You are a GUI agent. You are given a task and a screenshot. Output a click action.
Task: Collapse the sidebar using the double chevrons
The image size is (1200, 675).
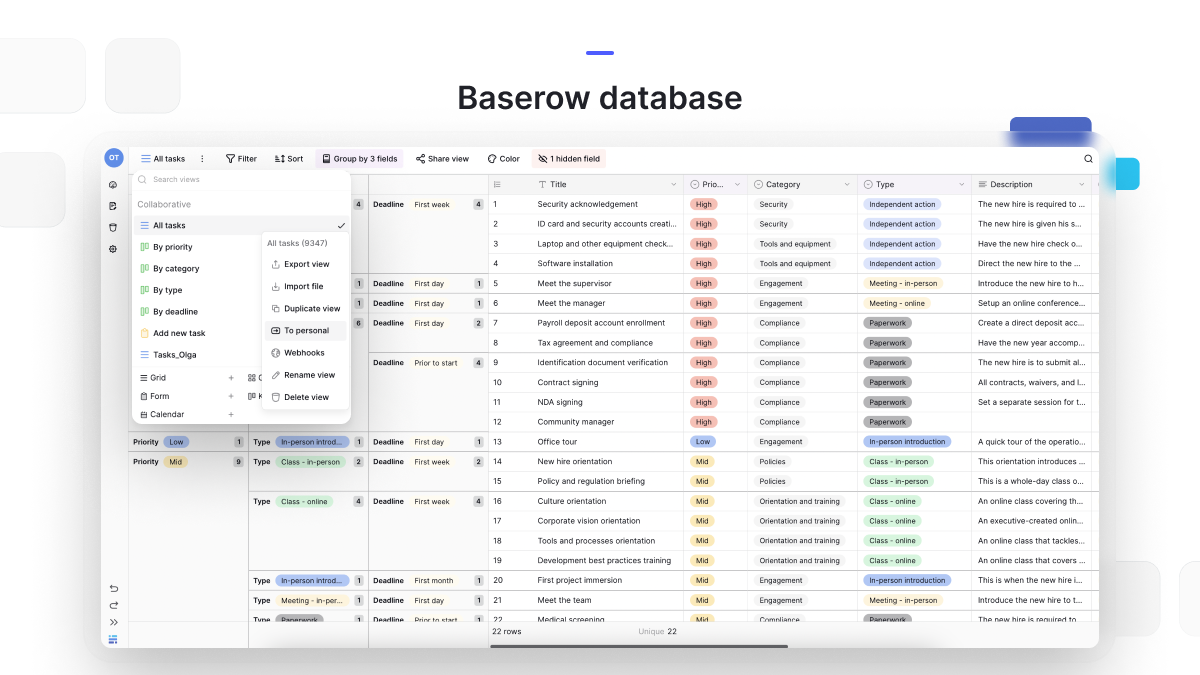[113, 621]
